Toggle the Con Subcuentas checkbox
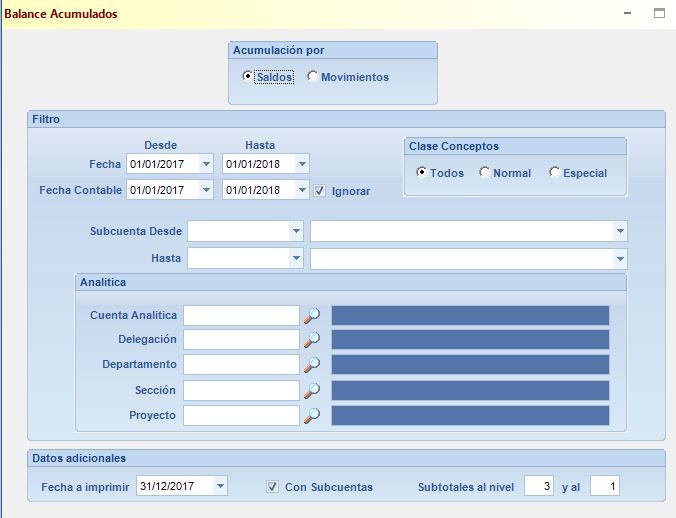 click(x=272, y=487)
